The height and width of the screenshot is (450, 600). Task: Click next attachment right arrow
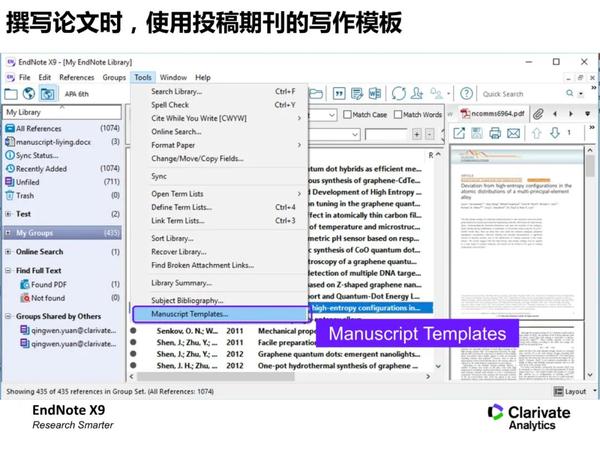(571, 114)
